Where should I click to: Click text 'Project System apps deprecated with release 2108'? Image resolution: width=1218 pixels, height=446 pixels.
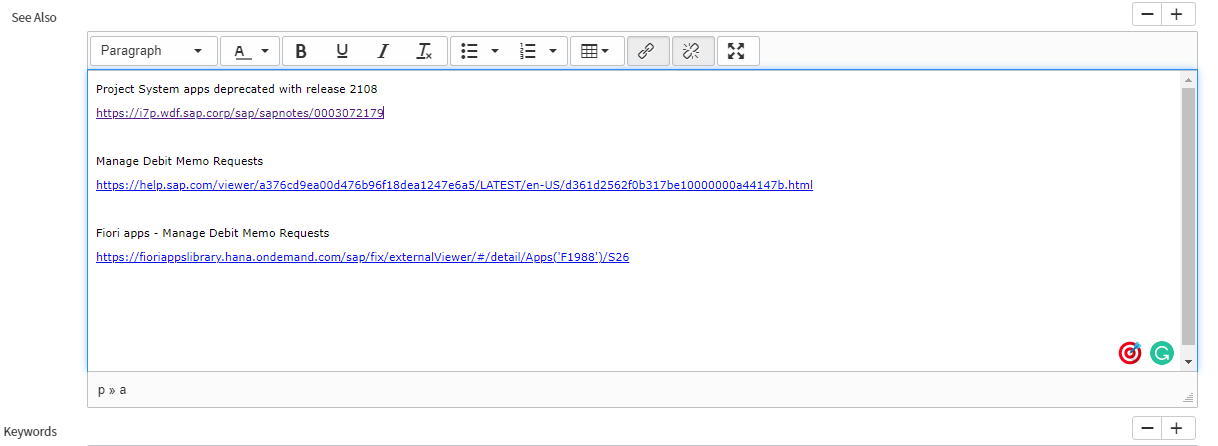[236, 89]
